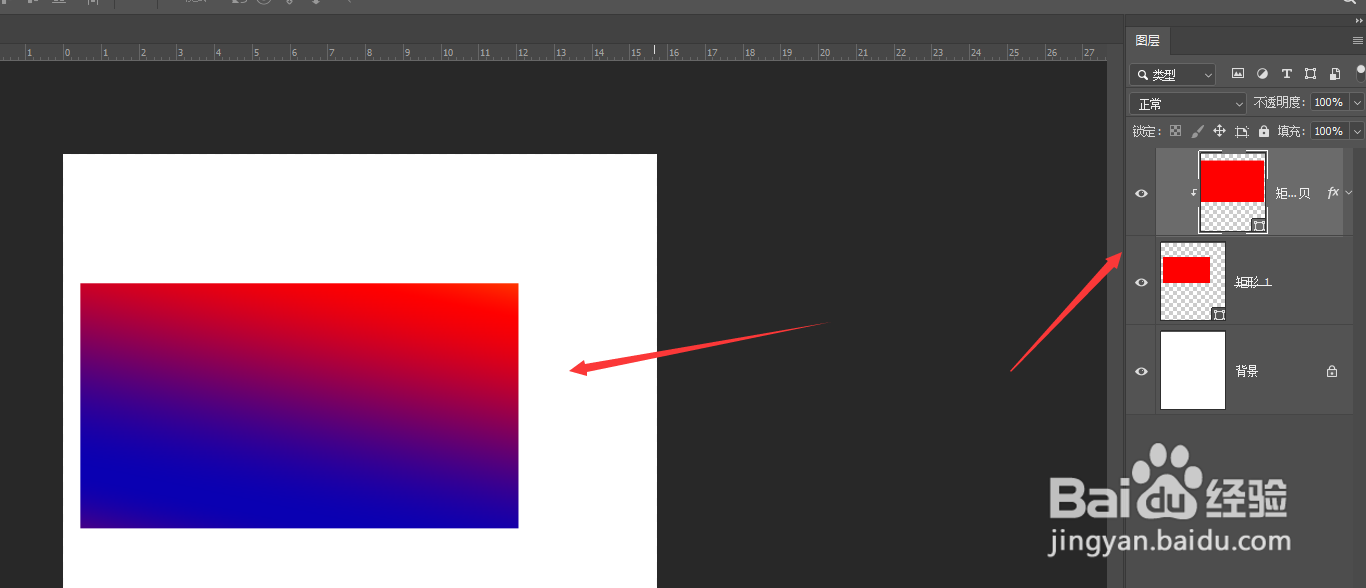Click the horizontal ruler at mark 10
Screen dimensions: 1366x588
(x=447, y=52)
